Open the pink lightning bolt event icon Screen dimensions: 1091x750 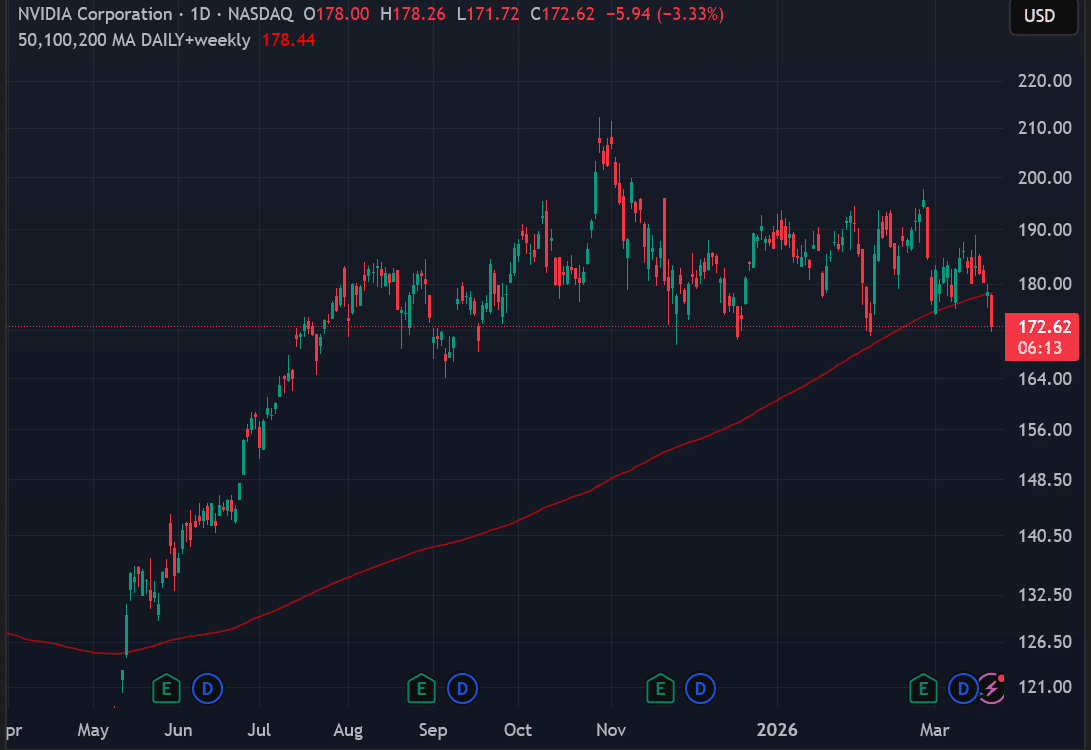coord(991,688)
